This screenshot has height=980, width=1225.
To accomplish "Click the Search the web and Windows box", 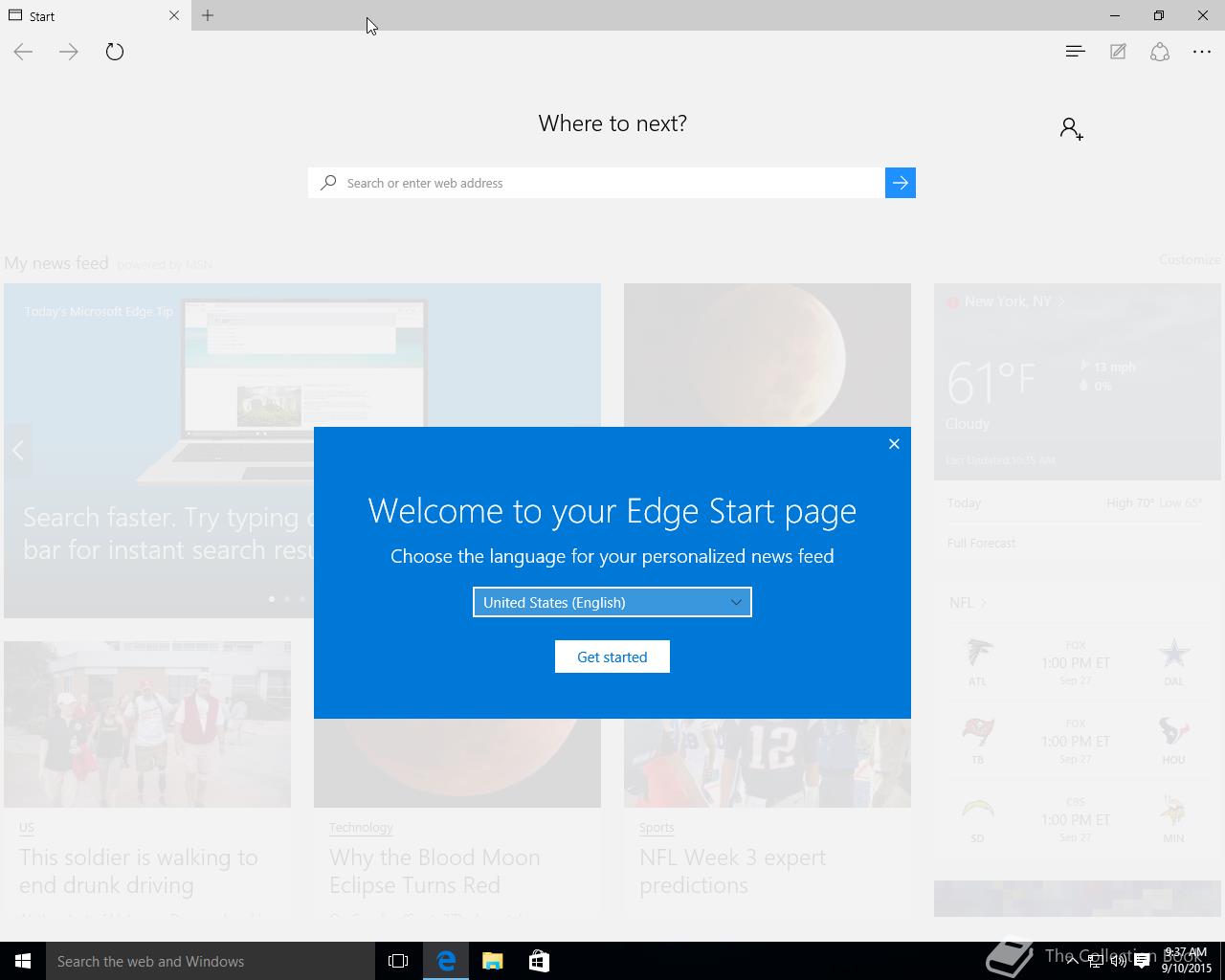I will coord(211,961).
